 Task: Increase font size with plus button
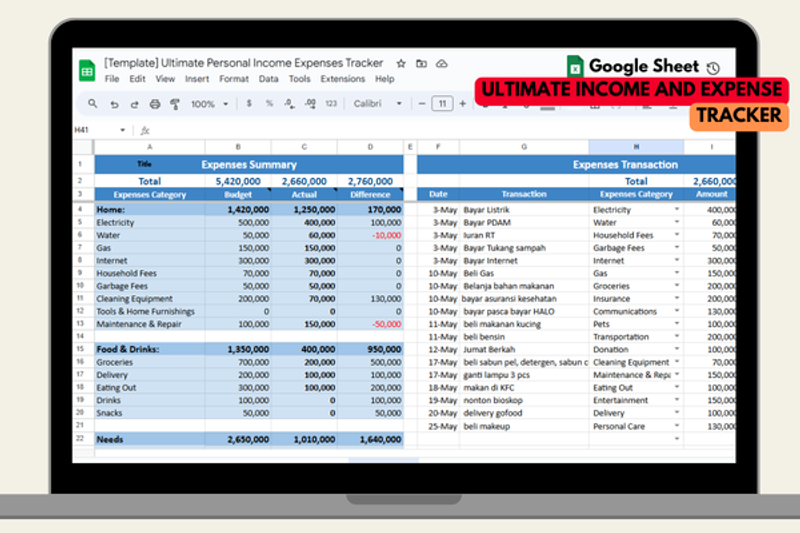(463, 104)
